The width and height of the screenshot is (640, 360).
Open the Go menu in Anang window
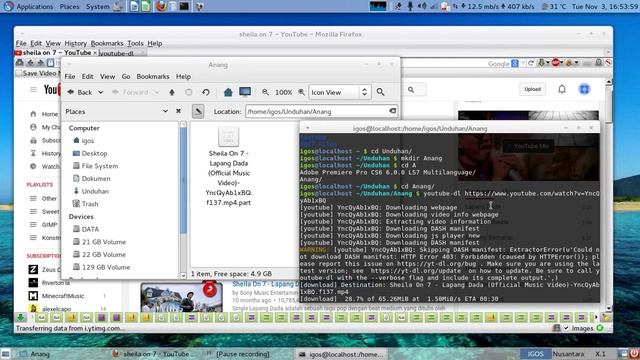click(126, 76)
